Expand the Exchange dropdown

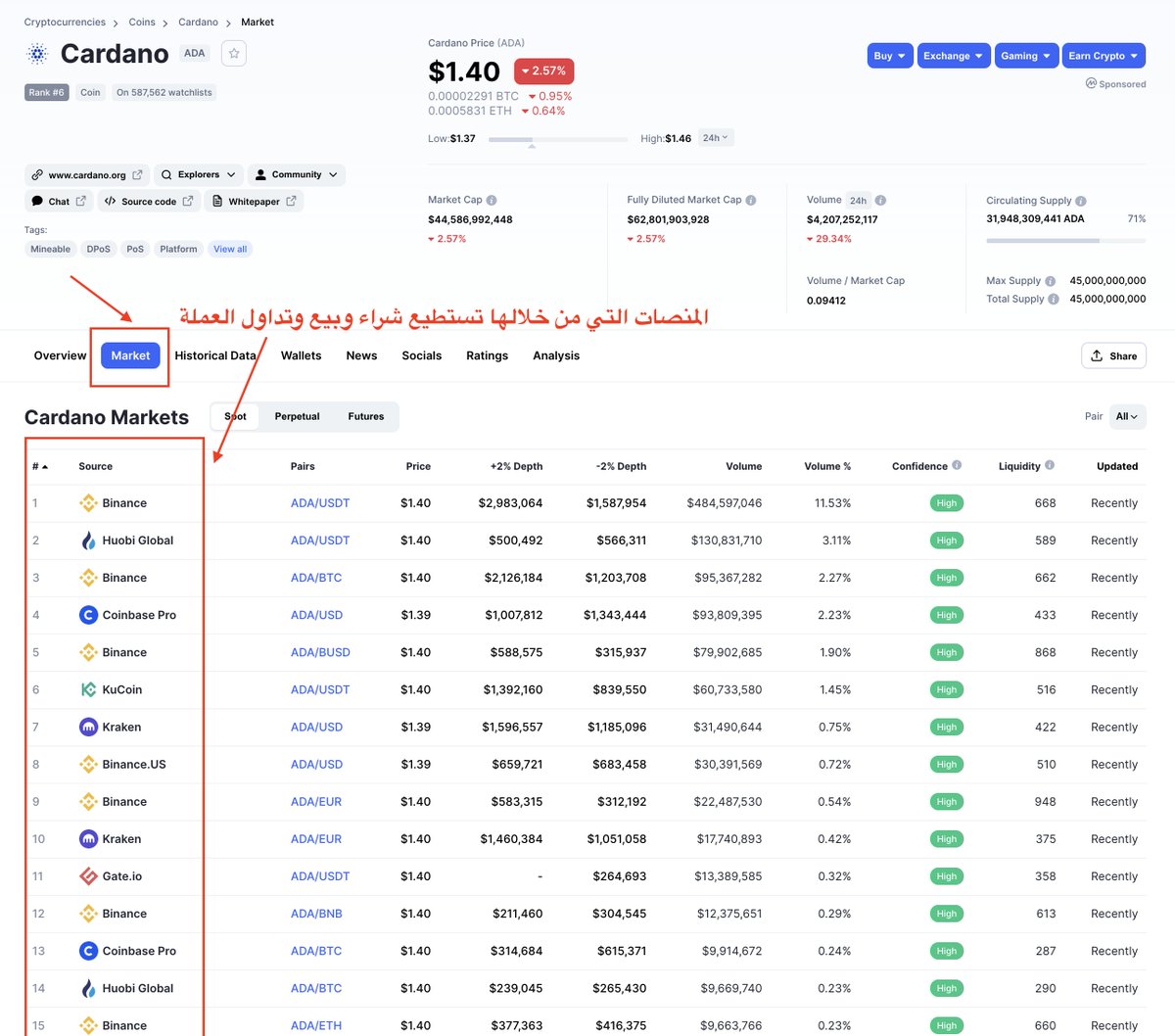[954, 56]
